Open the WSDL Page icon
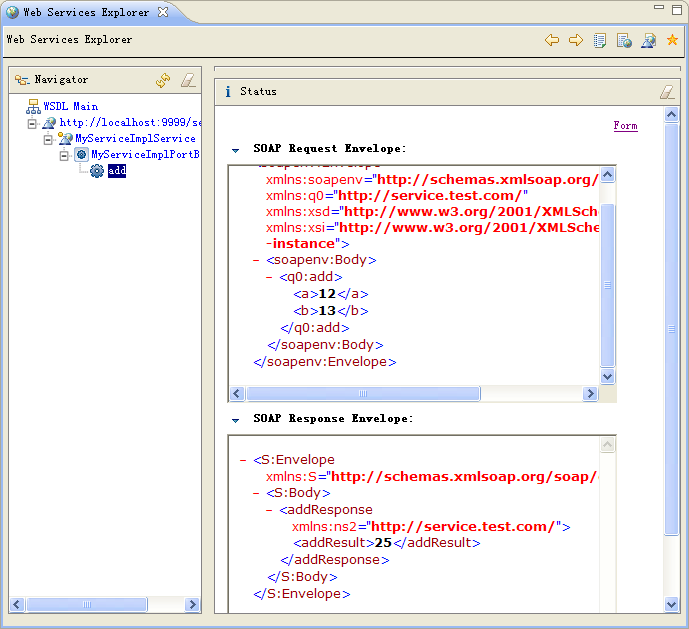The width and height of the screenshot is (689, 629). pyautogui.click(x=649, y=40)
